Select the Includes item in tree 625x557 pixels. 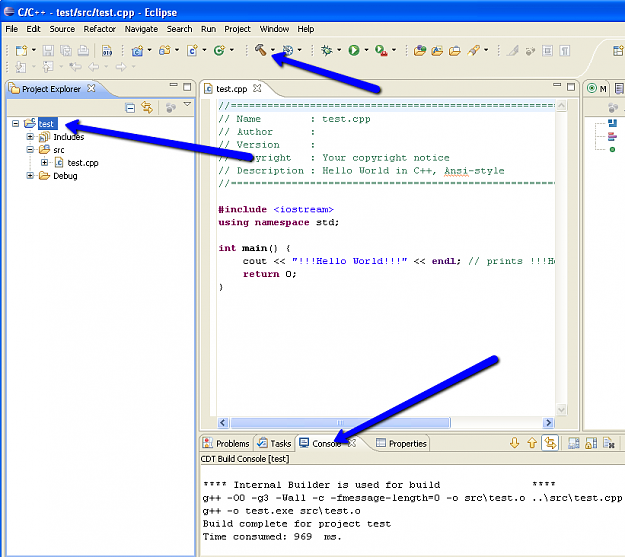point(69,137)
